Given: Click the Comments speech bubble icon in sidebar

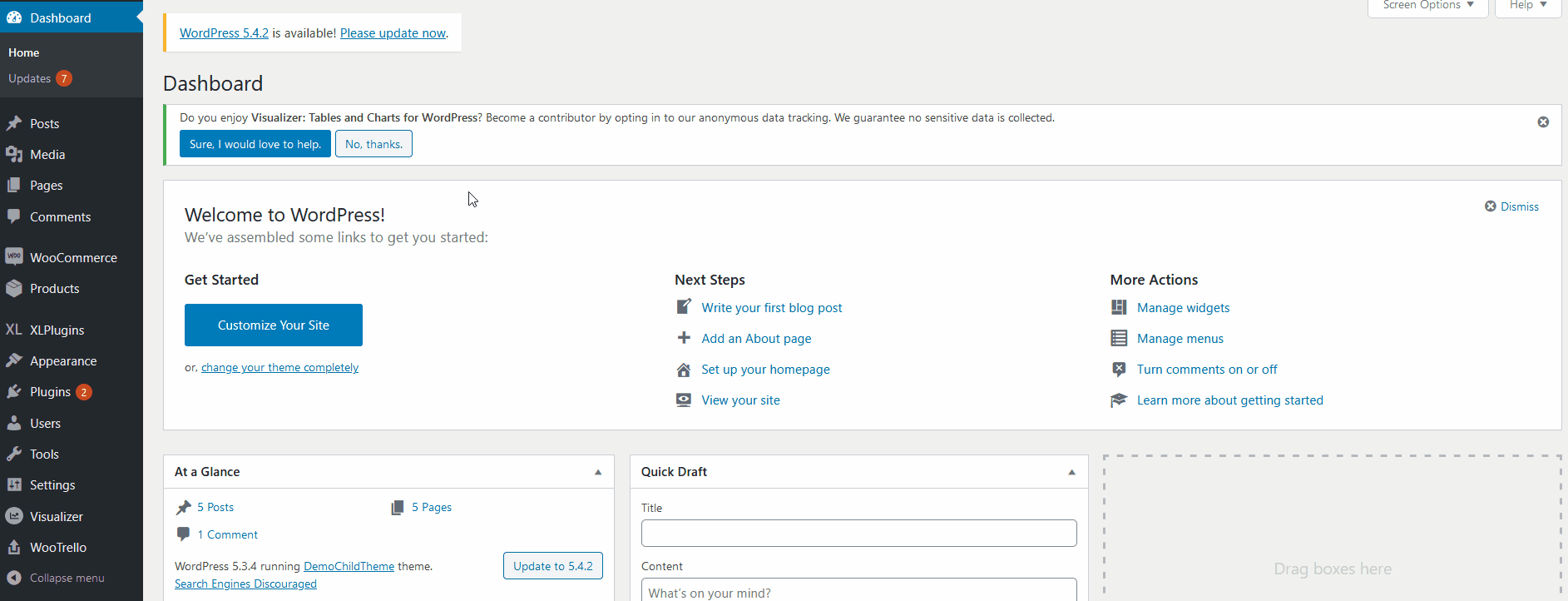Looking at the screenshot, I should (14, 216).
